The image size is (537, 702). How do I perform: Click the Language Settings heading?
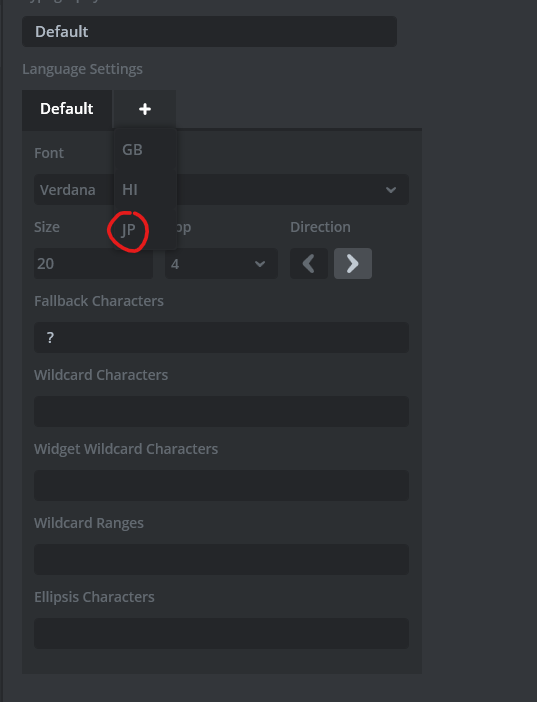coord(82,69)
